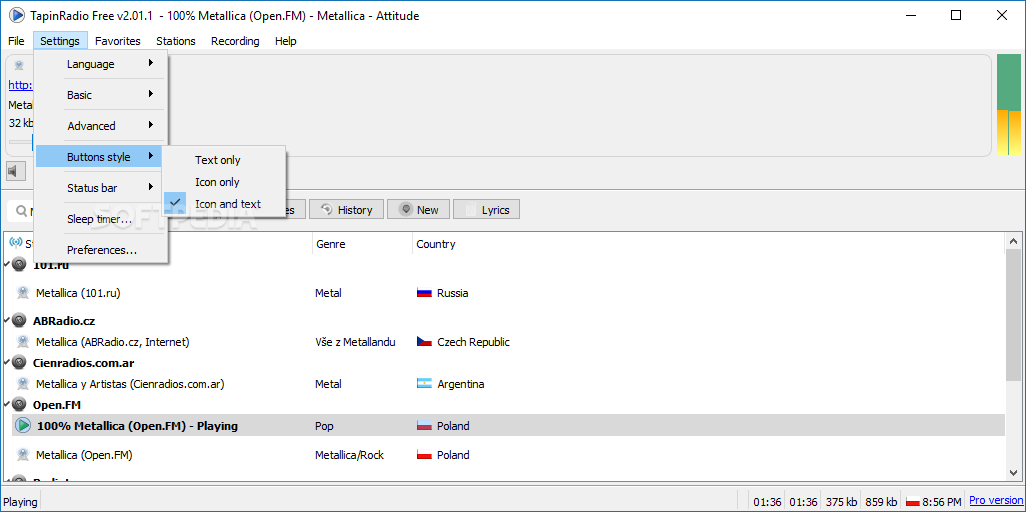
Task: Select Metallica y Artistas (Cienradios.com.ar)
Action: 130,384
